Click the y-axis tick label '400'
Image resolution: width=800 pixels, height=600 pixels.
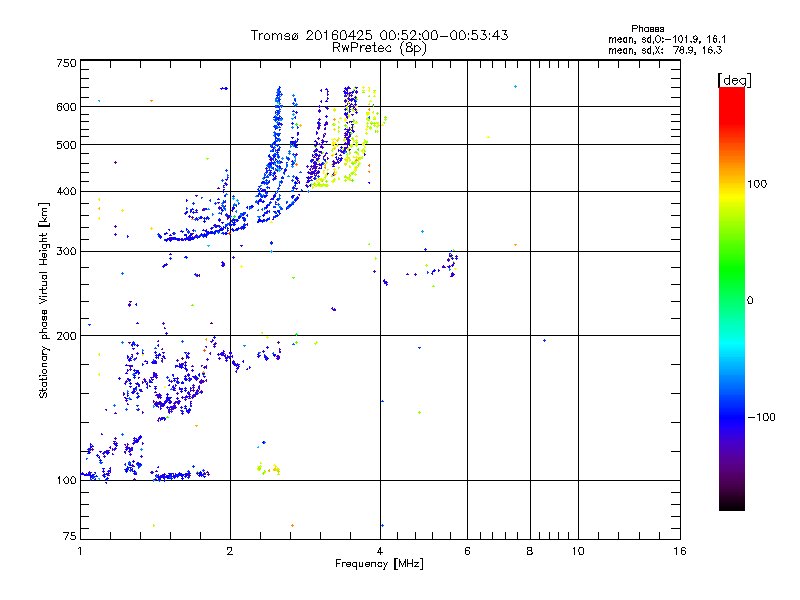pos(66,192)
